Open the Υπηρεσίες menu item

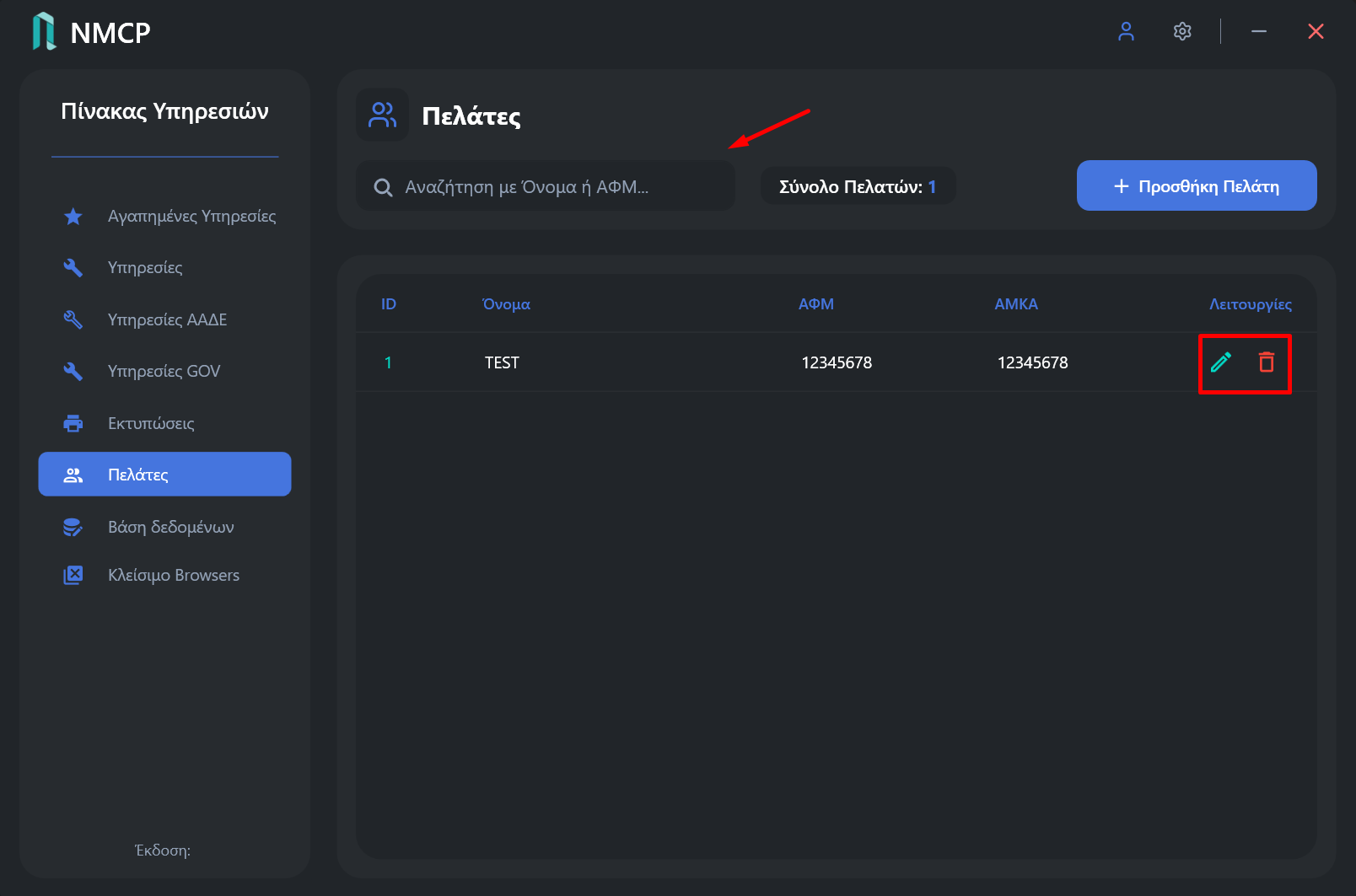(x=164, y=268)
